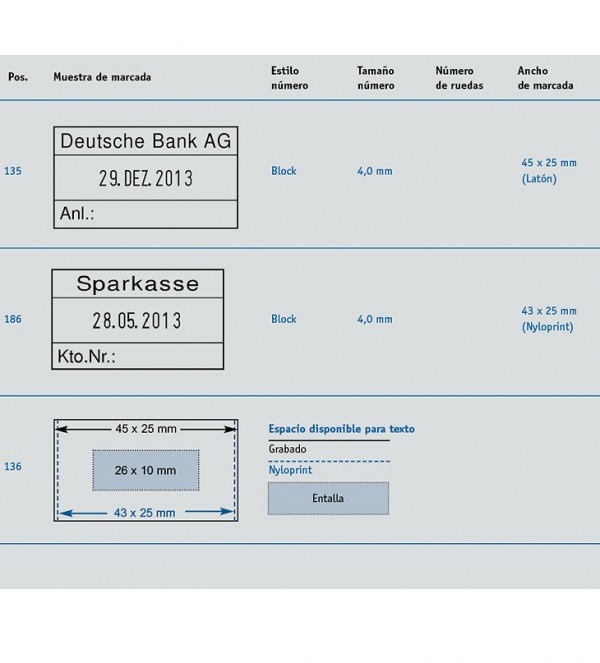The height and width of the screenshot is (663, 600).
Task: Click the 'Tamaño número' column header
Action: point(375,78)
